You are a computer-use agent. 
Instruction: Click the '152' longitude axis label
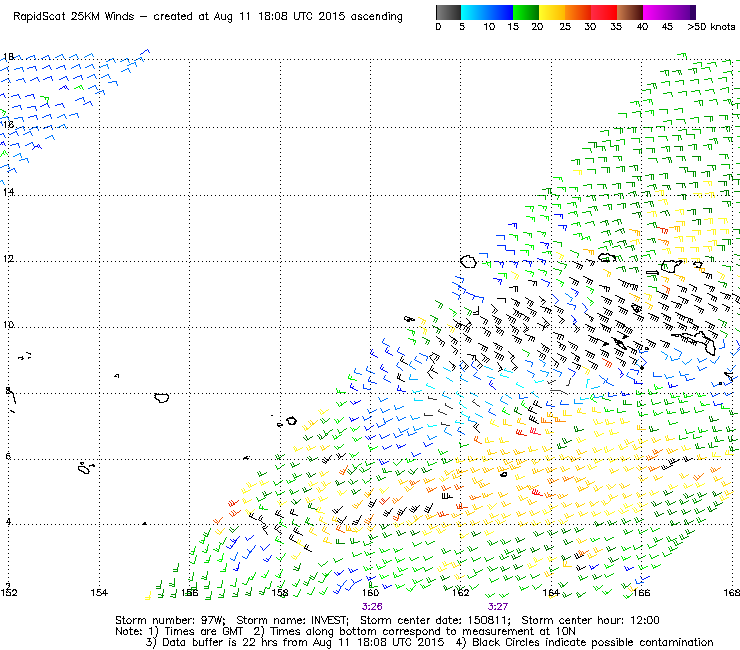9,592
